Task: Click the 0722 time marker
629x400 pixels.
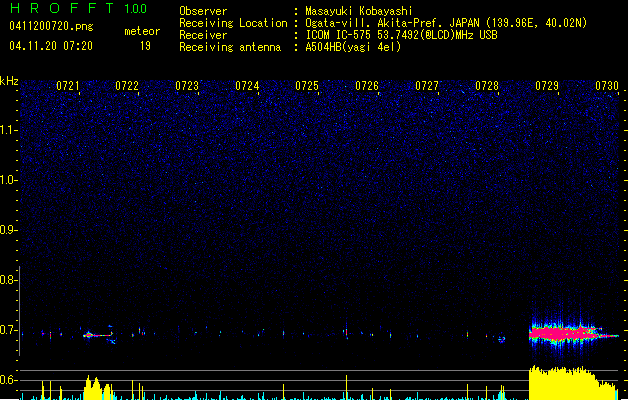Action: pos(127,86)
